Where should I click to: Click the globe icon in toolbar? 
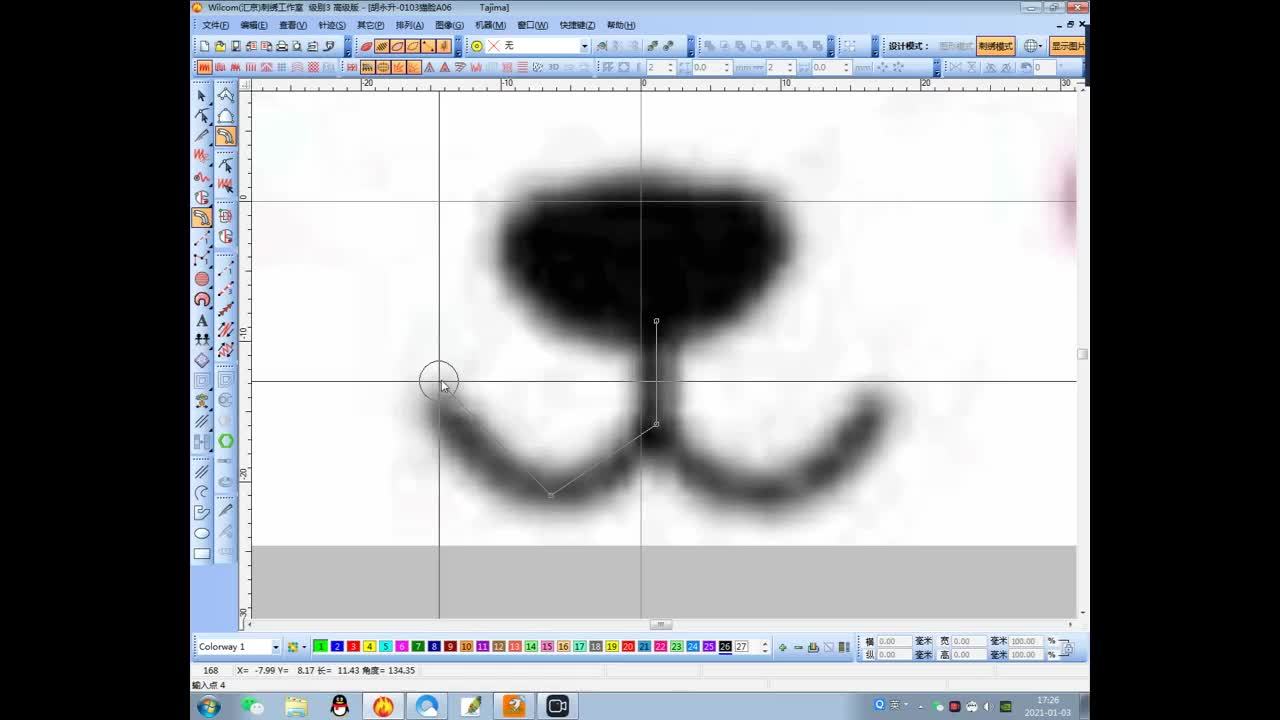[x=1030, y=46]
